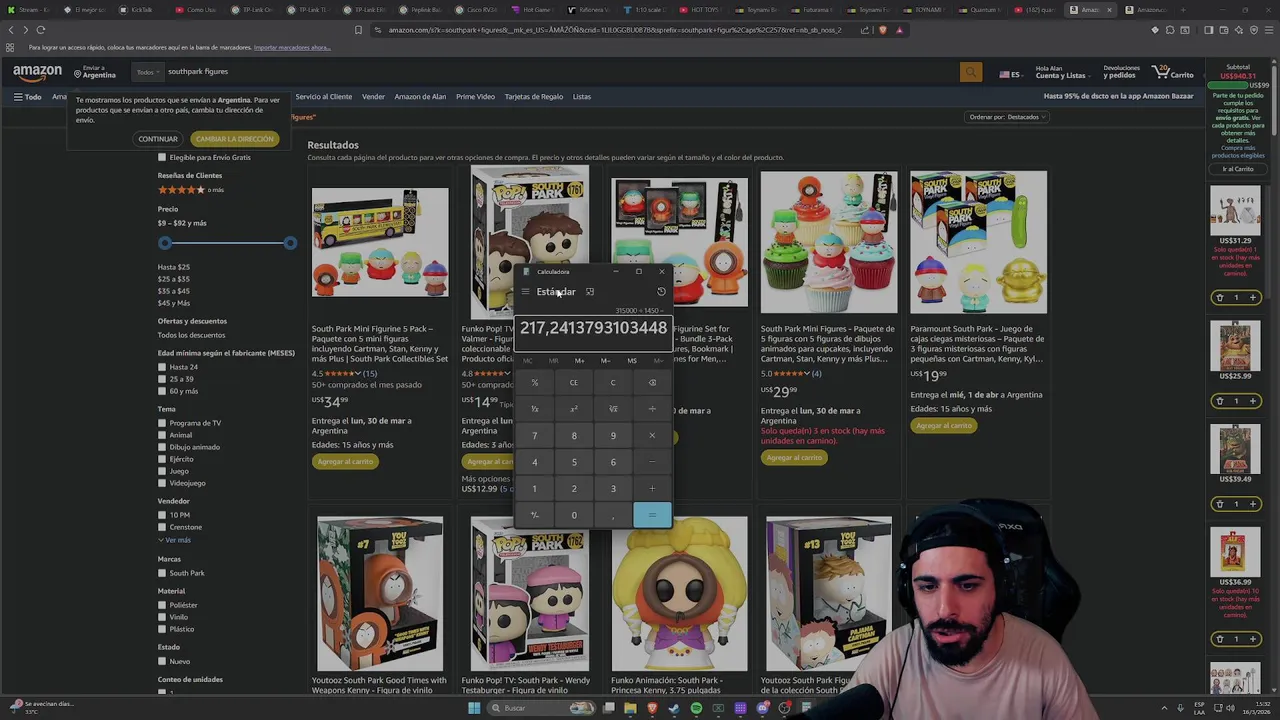This screenshot has width=1280, height=720.
Task: Open quantity stepper for US$31.29 cart item
Action: coord(1236,297)
